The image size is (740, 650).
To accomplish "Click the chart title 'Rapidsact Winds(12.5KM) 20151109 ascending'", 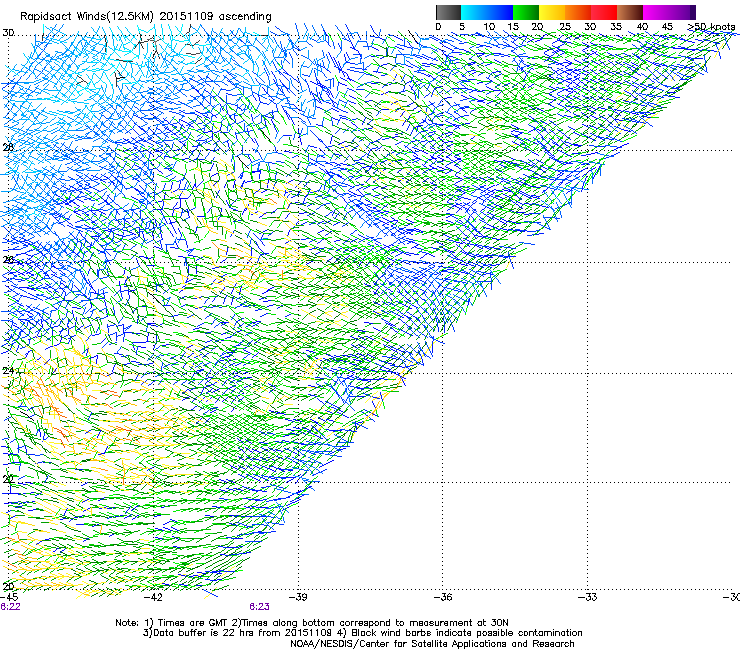I will coord(146,17).
